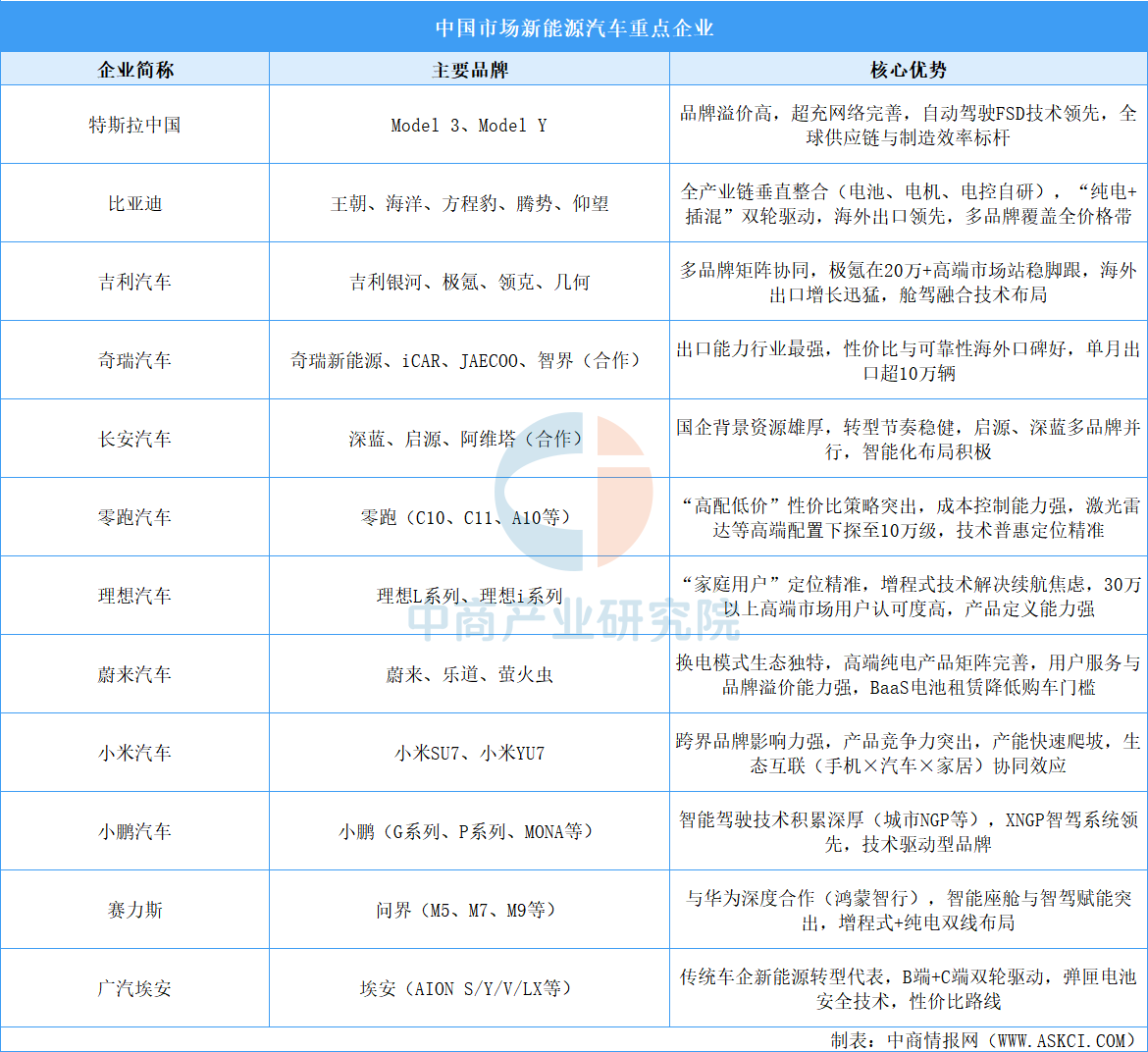
Task: Select the advantage text starting 品牌溢价高
Action: point(908,126)
